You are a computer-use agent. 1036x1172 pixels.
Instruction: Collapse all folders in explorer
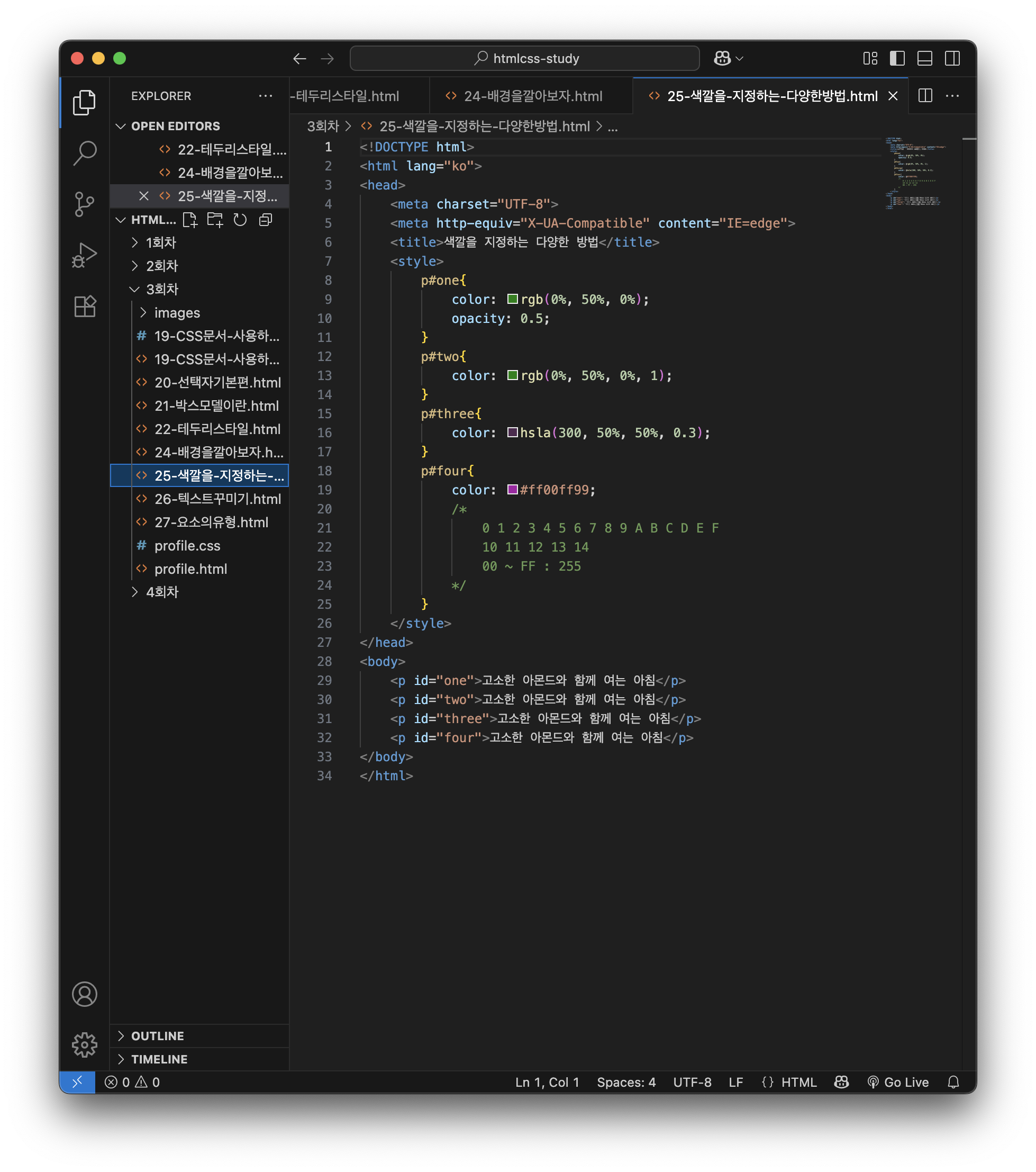[265, 220]
